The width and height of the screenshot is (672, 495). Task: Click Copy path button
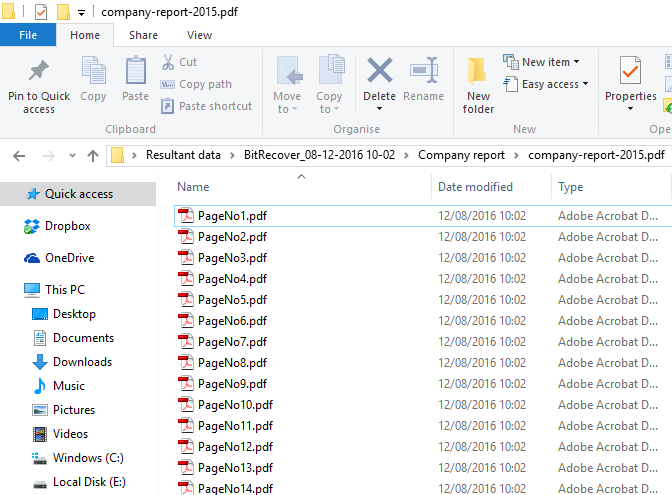coord(204,84)
